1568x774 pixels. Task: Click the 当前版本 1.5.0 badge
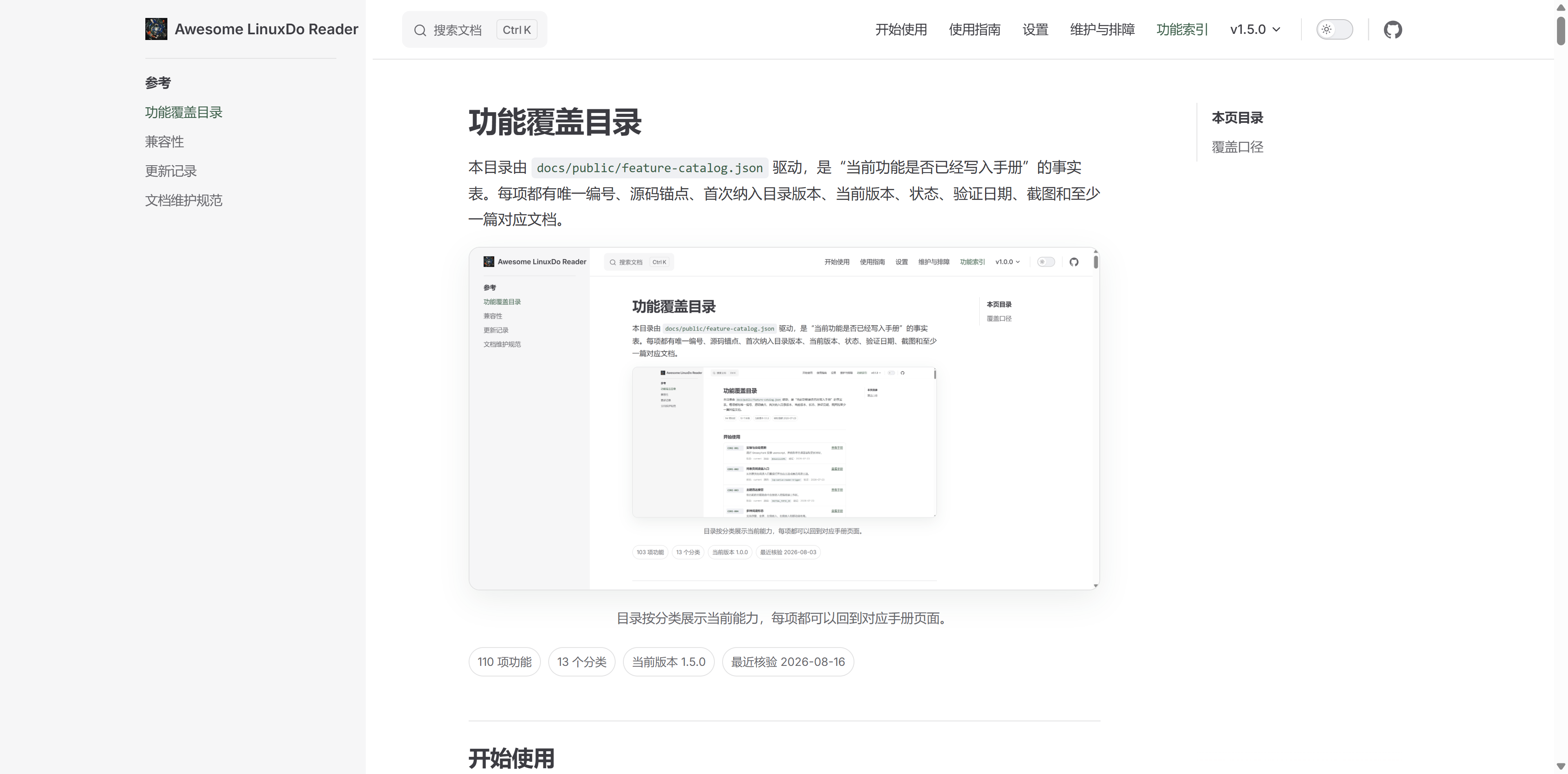668,662
